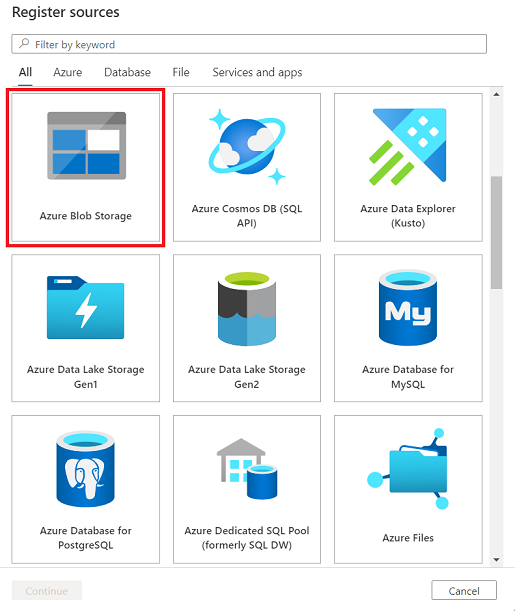Screen dimensions: 515x611
Task: Show the Services and apps tab
Action: (x=257, y=72)
